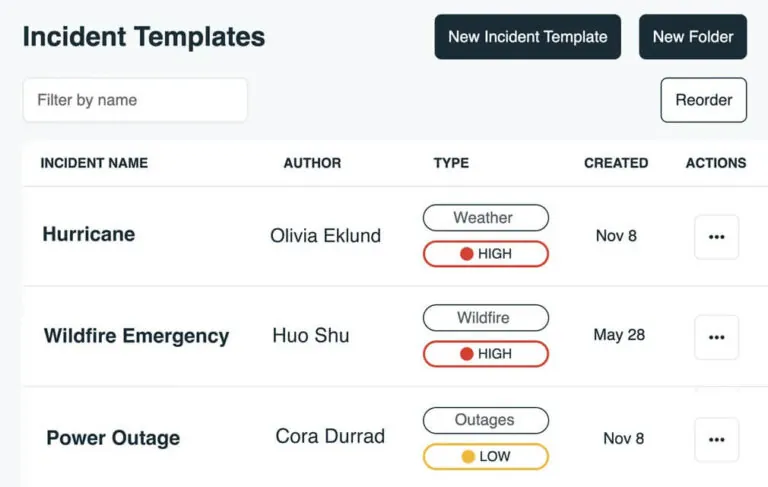768x487 pixels.
Task: Open the Power Outage template
Action: click(x=113, y=438)
